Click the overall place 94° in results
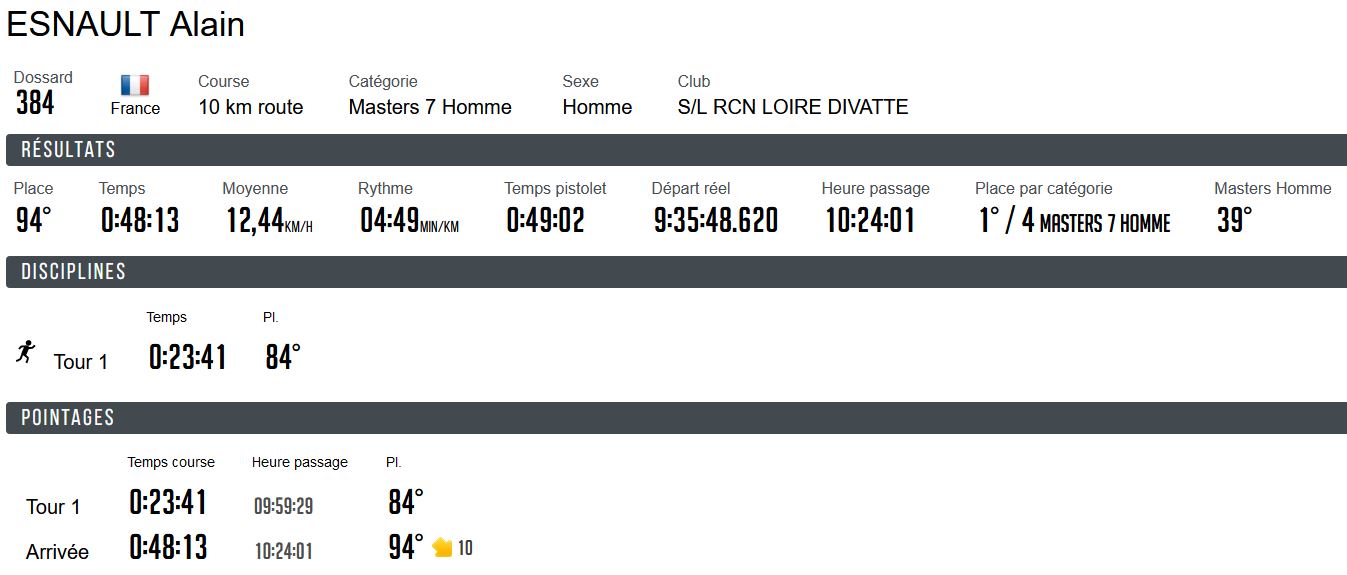 tap(33, 220)
